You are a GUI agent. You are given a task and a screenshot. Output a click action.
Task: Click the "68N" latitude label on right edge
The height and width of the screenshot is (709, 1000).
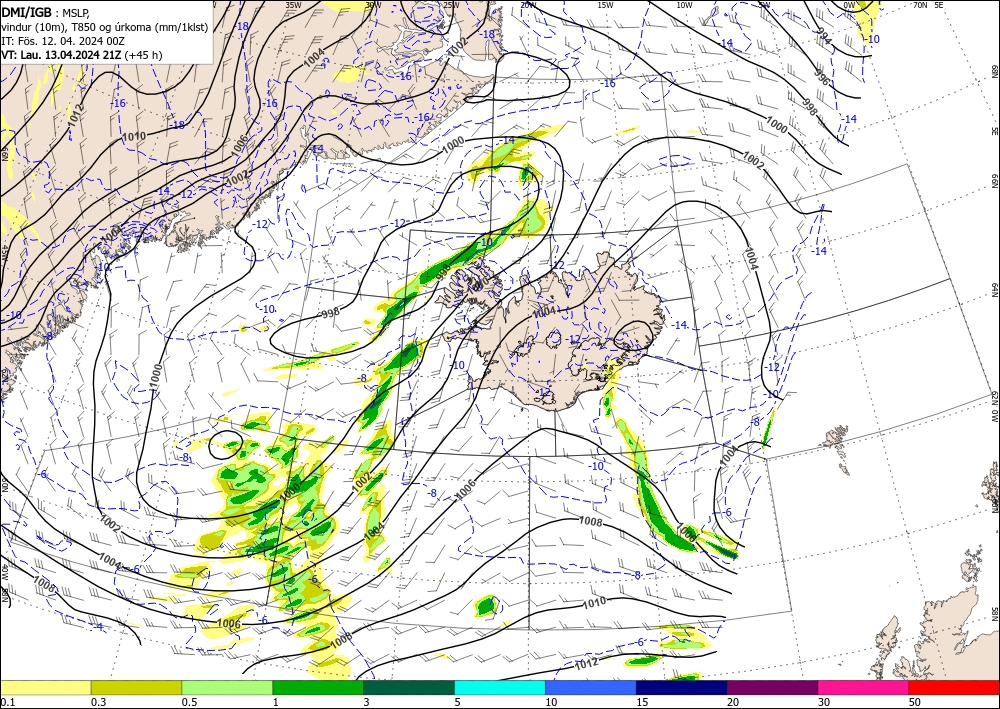point(994,69)
